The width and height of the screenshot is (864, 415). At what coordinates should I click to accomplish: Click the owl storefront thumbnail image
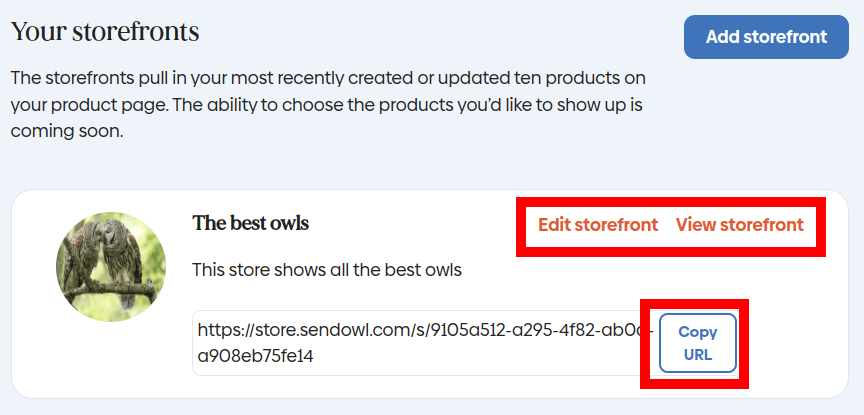pos(110,266)
